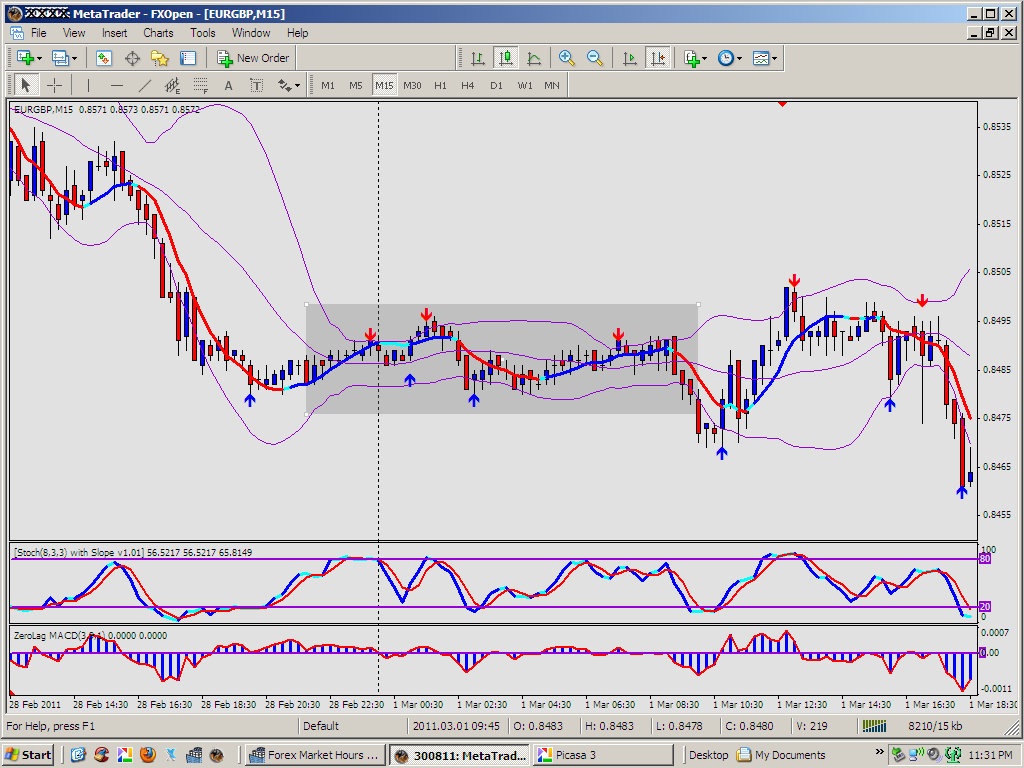Open the Market Watch window icon
1024x768 pixels.
click(x=104, y=58)
